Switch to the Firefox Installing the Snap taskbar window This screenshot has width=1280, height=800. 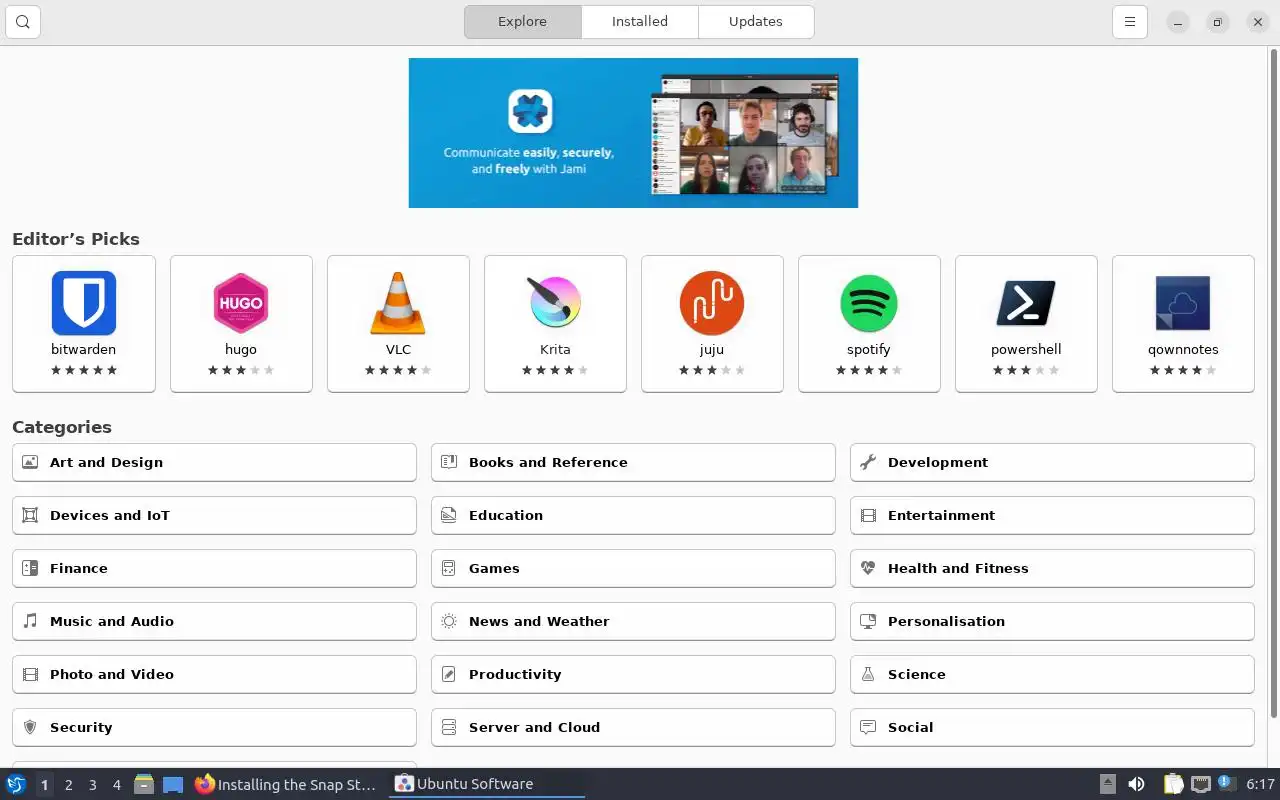tap(286, 784)
